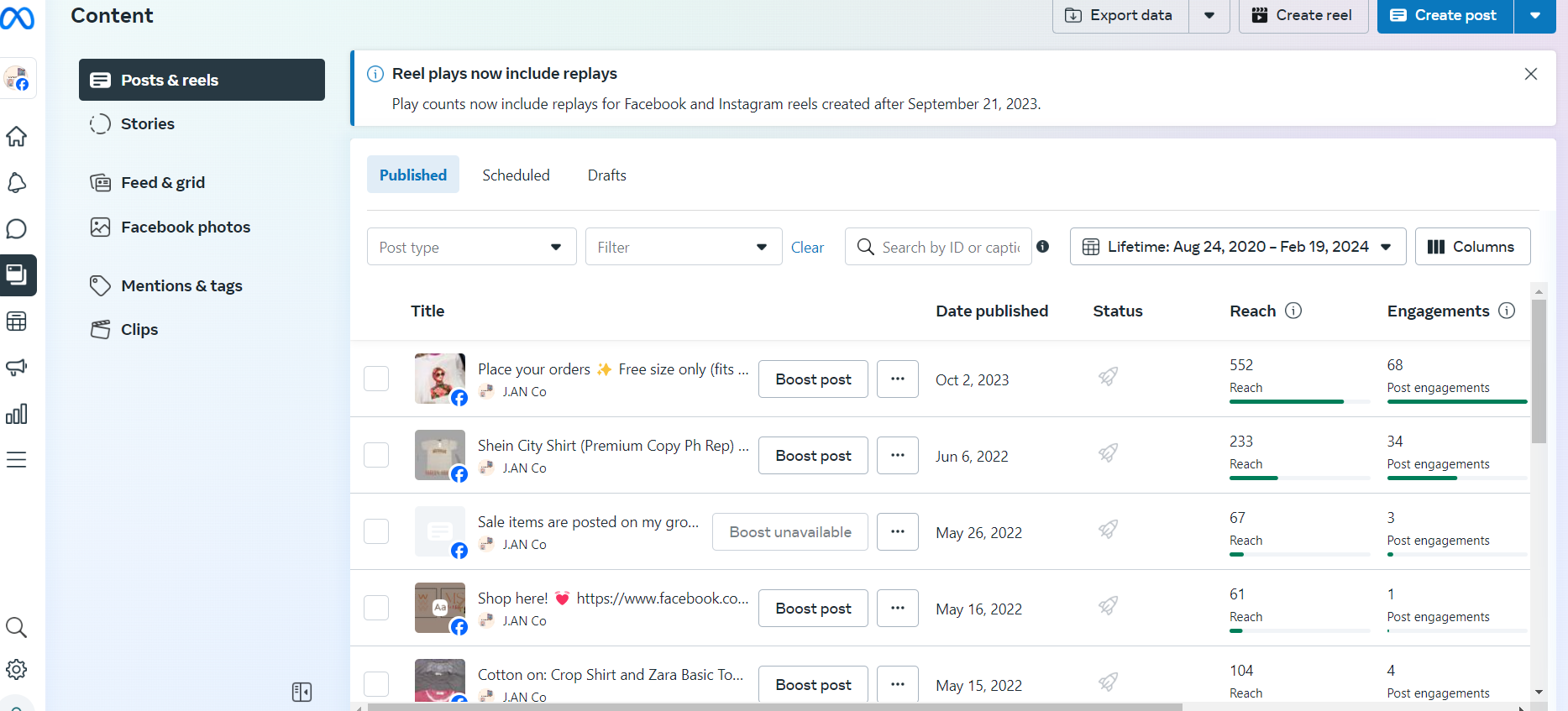This screenshot has height=711, width=1568.
Task: Open Mentions & tags section
Action: coord(202,285)
